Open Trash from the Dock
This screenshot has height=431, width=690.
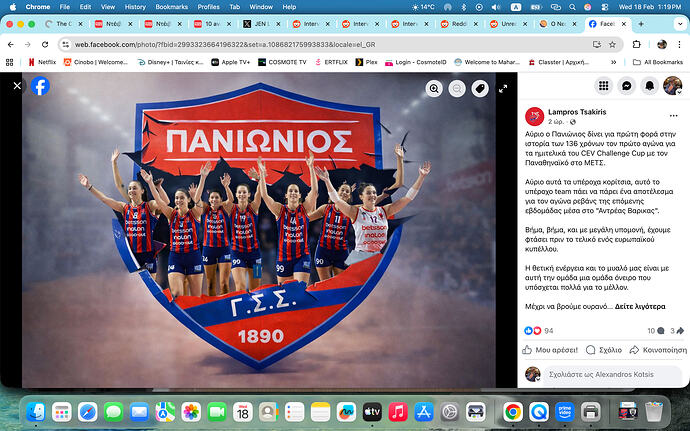[x=653, y=413]
